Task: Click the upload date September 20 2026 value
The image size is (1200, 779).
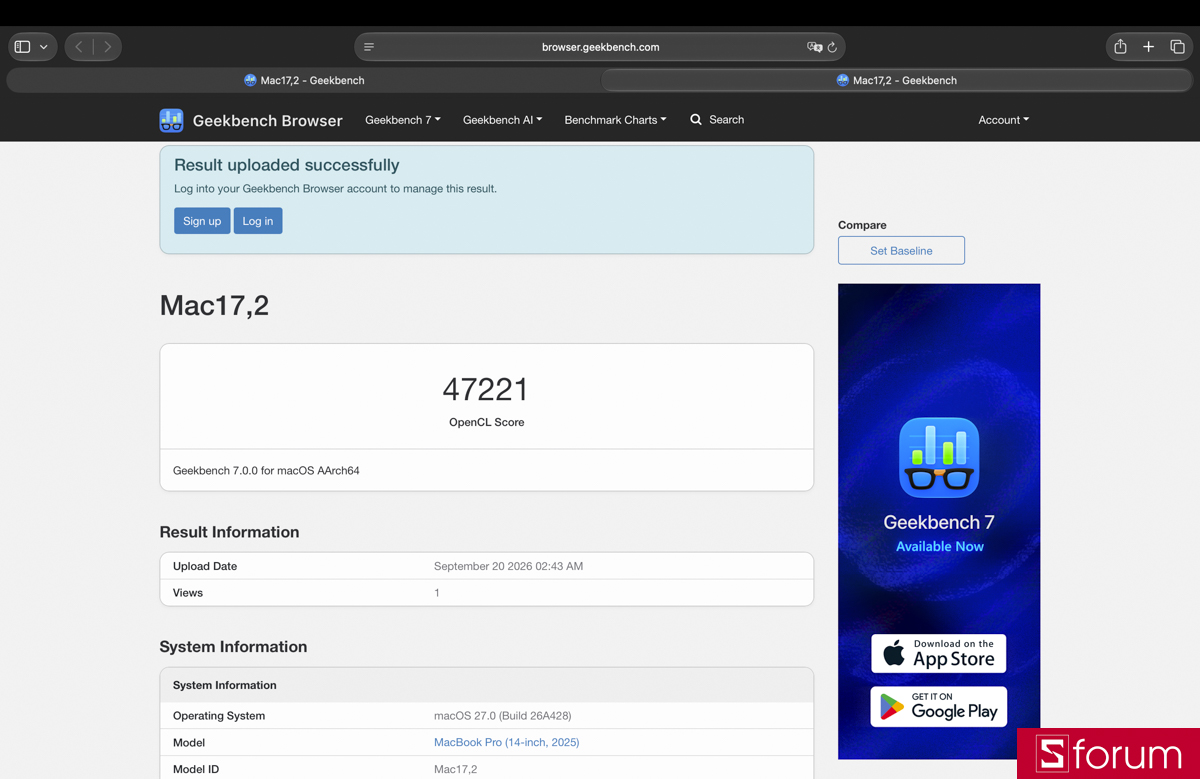Action: [508, 566]
